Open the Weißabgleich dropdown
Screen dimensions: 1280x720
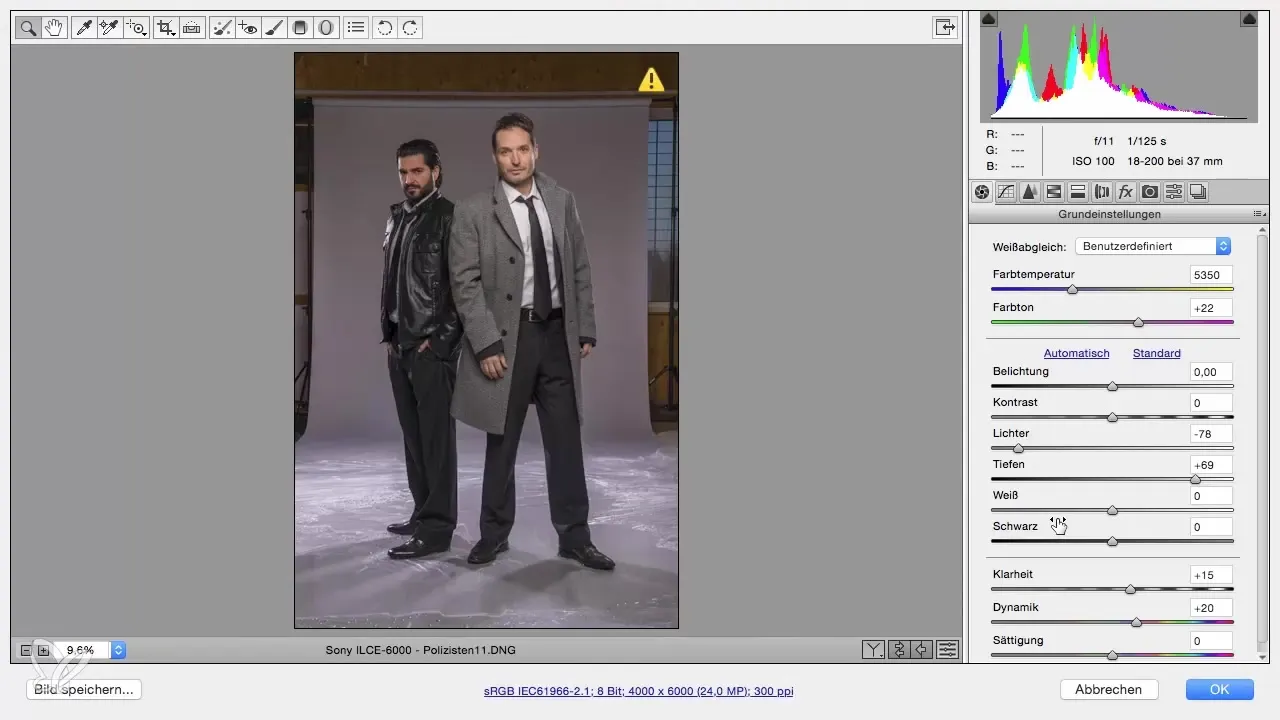(x=1152, y=246)
